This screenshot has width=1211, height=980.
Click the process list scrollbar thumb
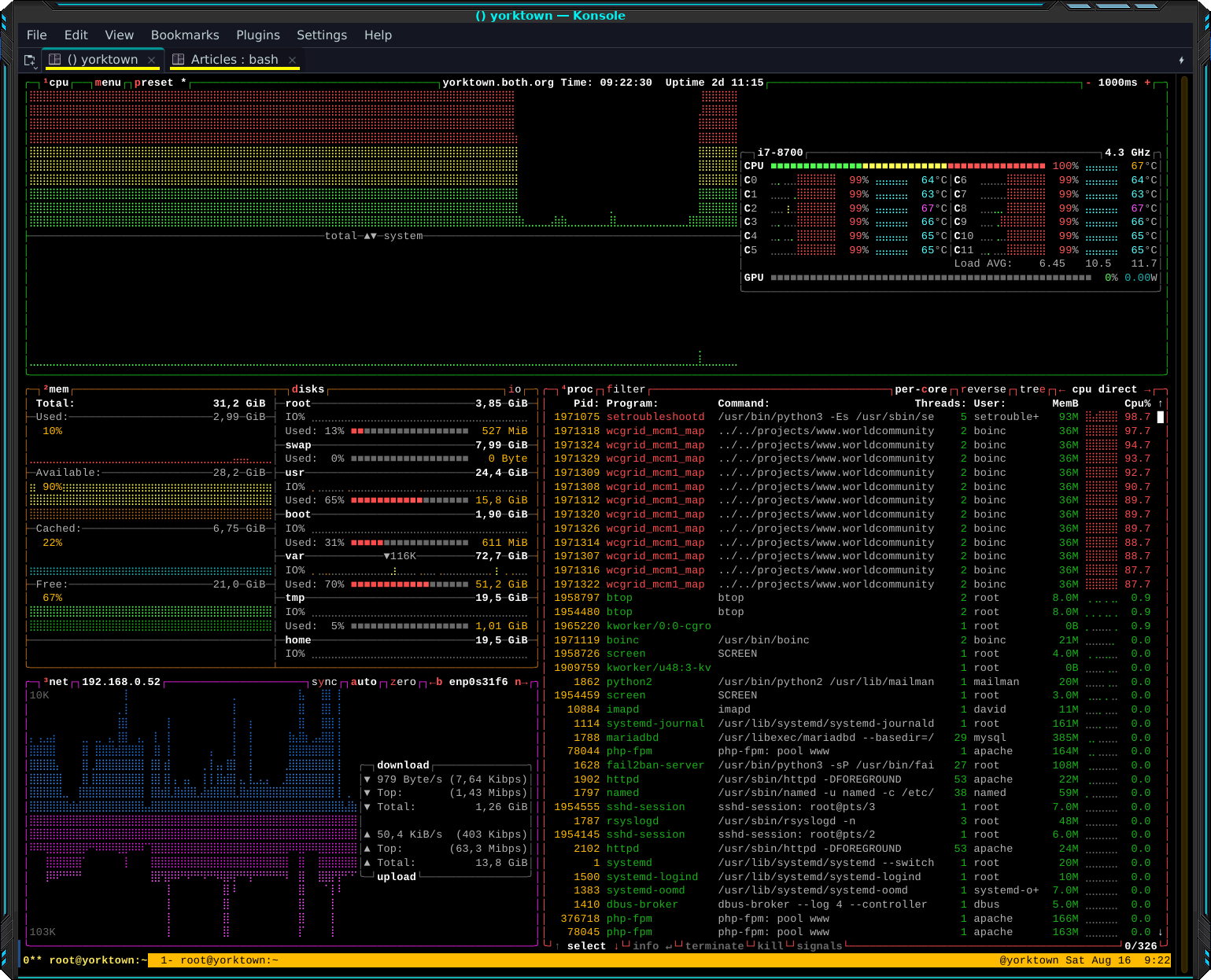[1160, 418]
